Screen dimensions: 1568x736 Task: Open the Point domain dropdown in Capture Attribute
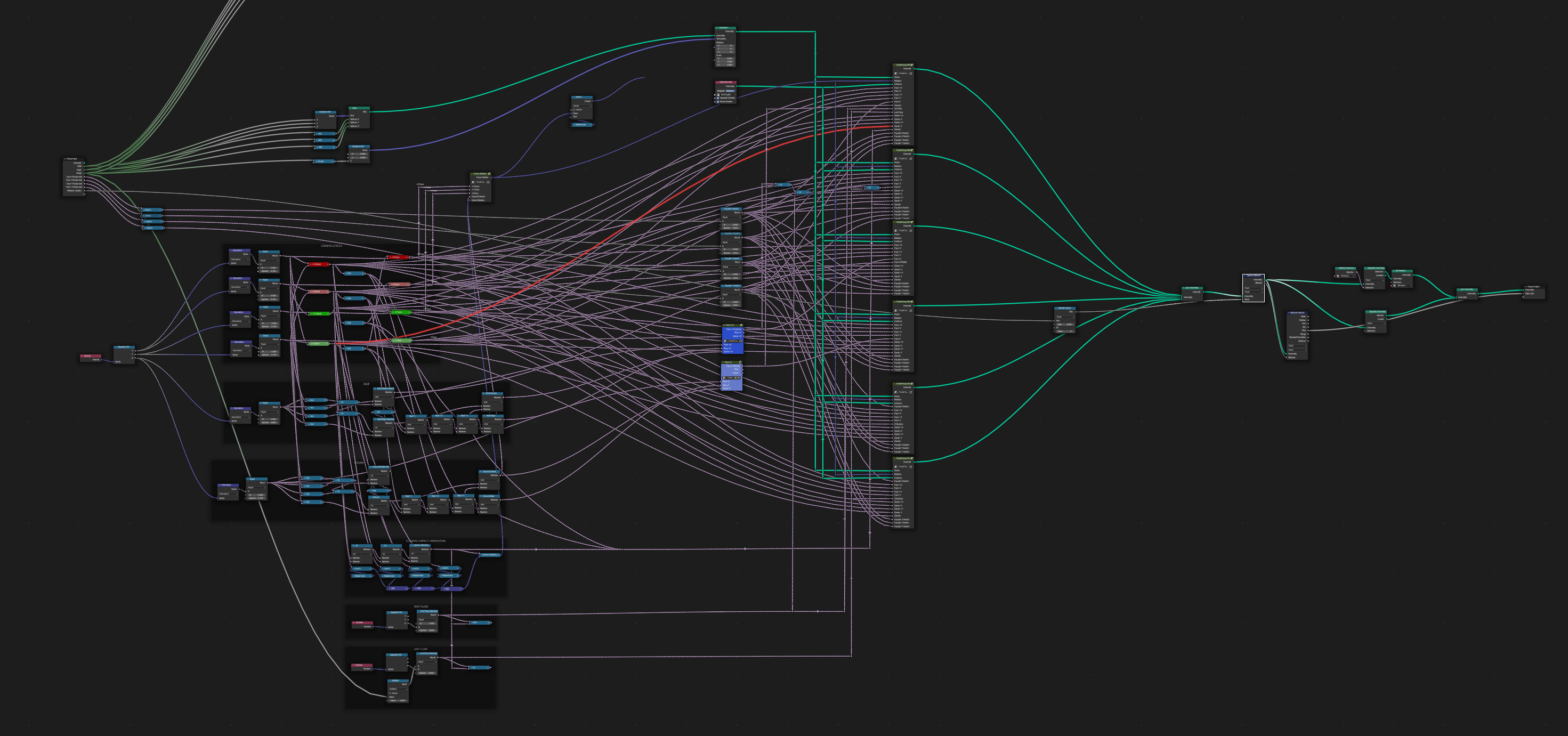(1254, 288)
